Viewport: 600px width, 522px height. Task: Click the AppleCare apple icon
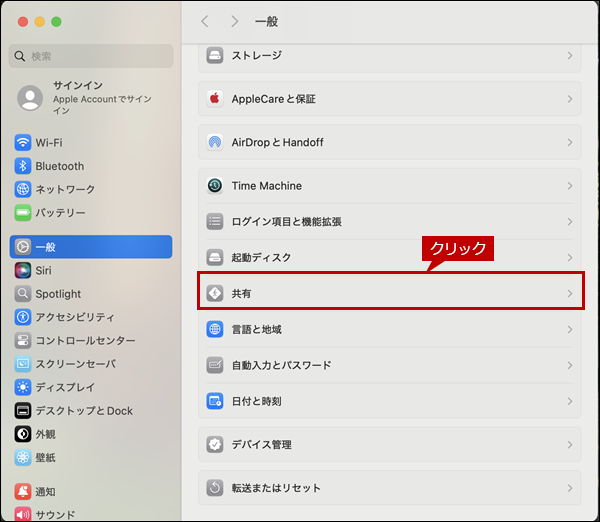coord(215,99)
